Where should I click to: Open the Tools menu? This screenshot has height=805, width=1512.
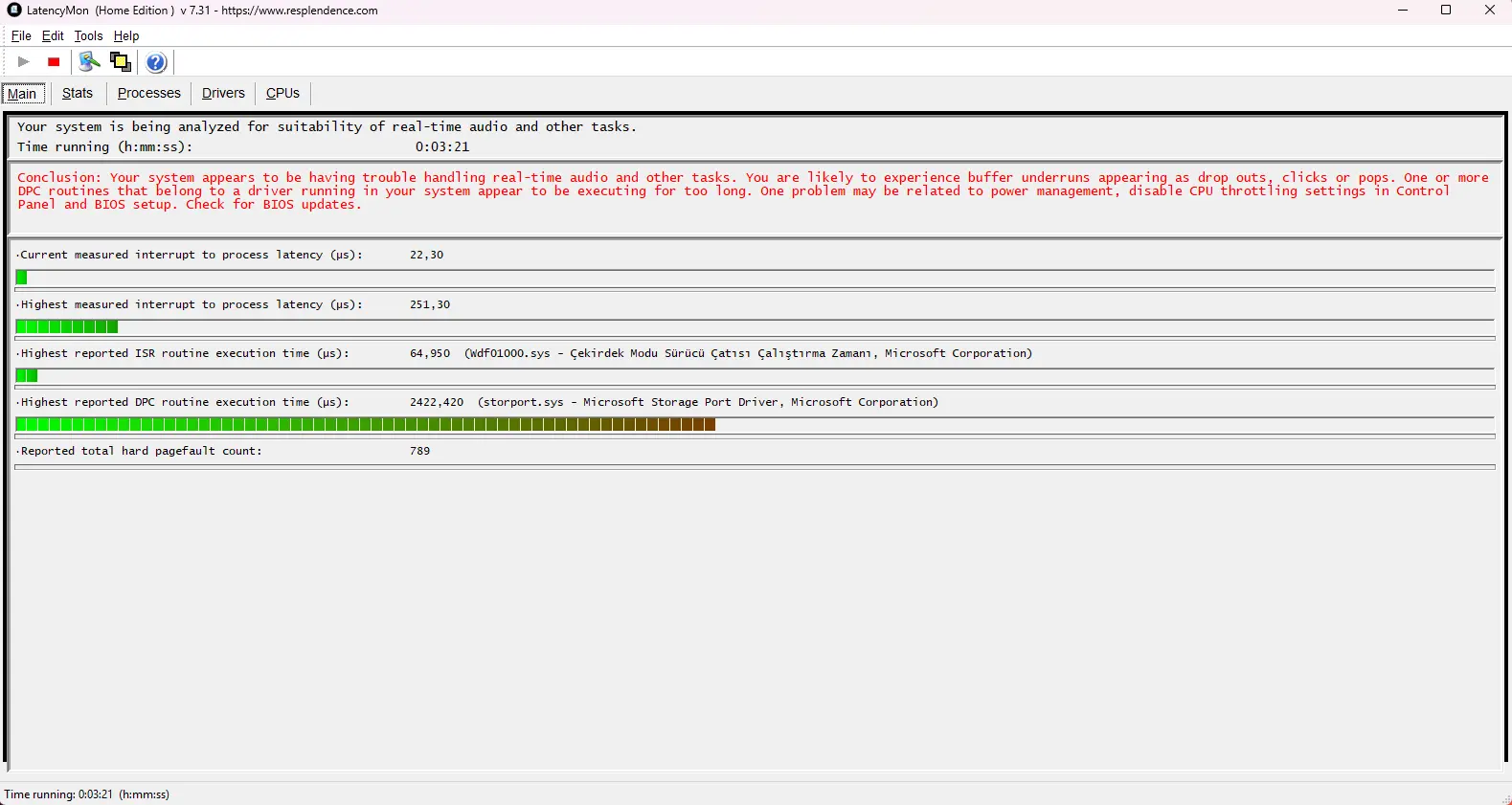[x=88, y=35]
